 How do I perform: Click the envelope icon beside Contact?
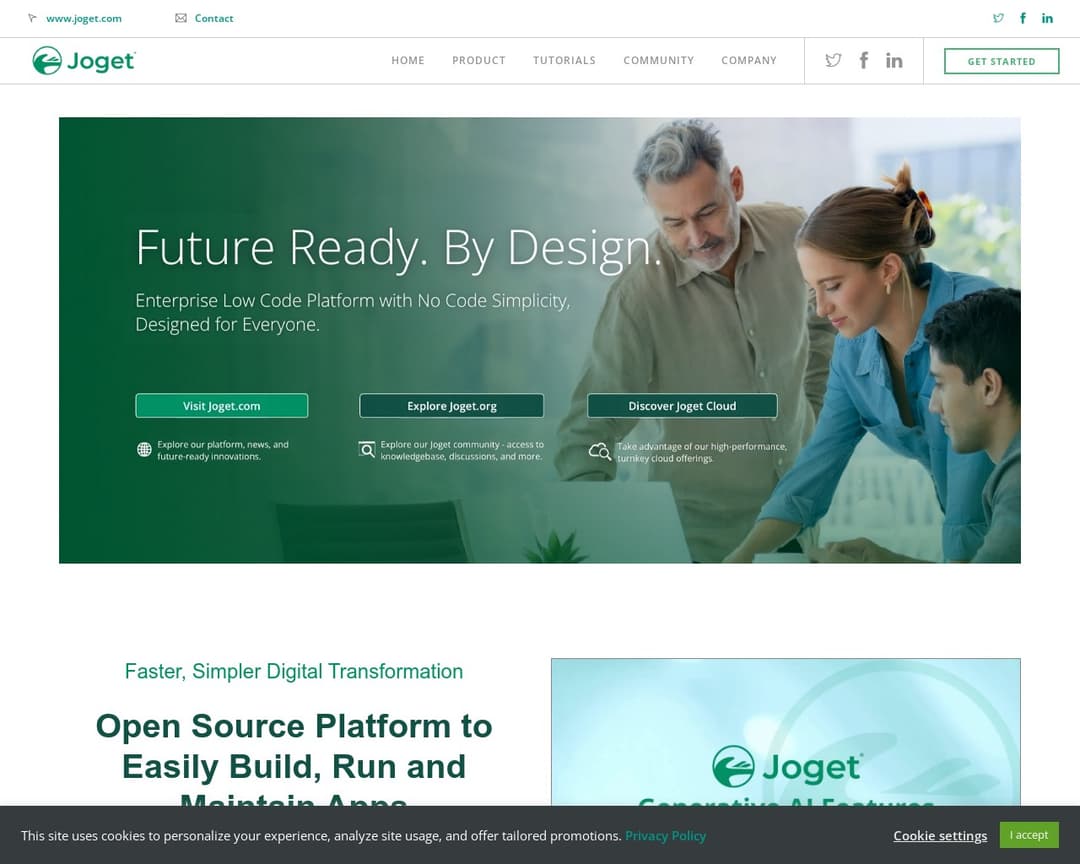tap(180, 19)
